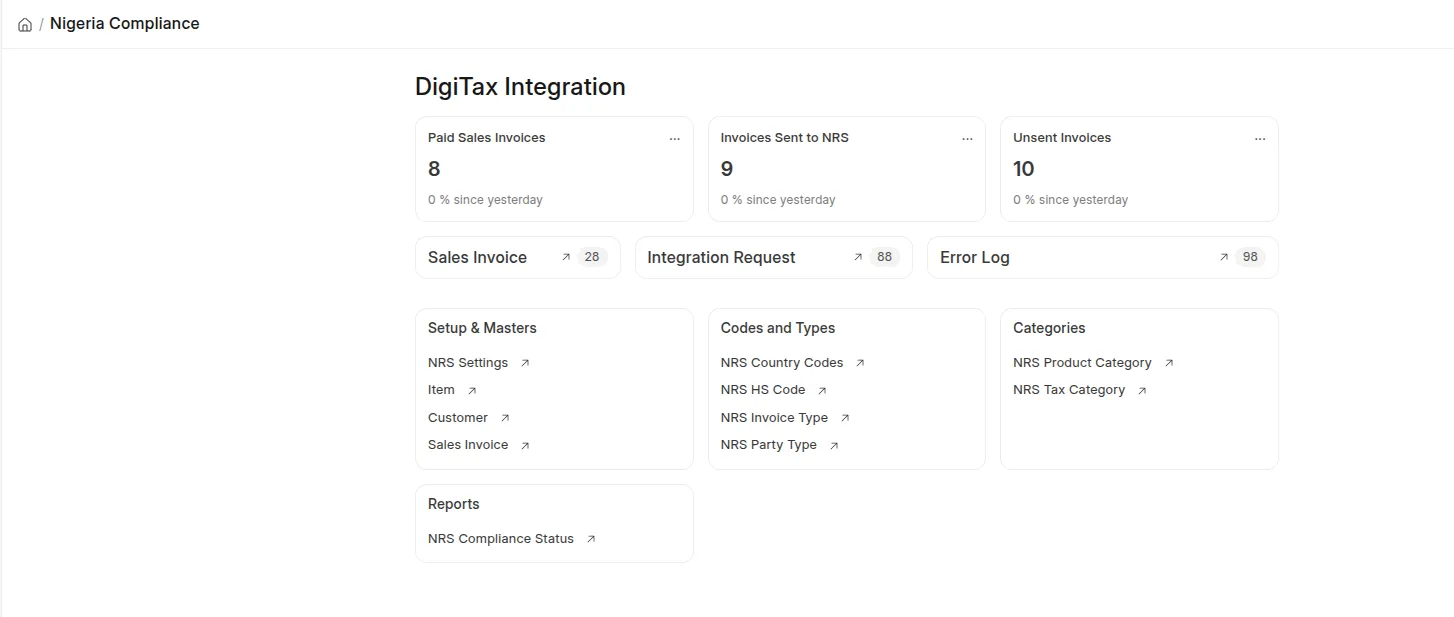Click the home icon in breadcrumb
The height and width of the screenshot is (617, 1454).
click(x=25, y=25)
